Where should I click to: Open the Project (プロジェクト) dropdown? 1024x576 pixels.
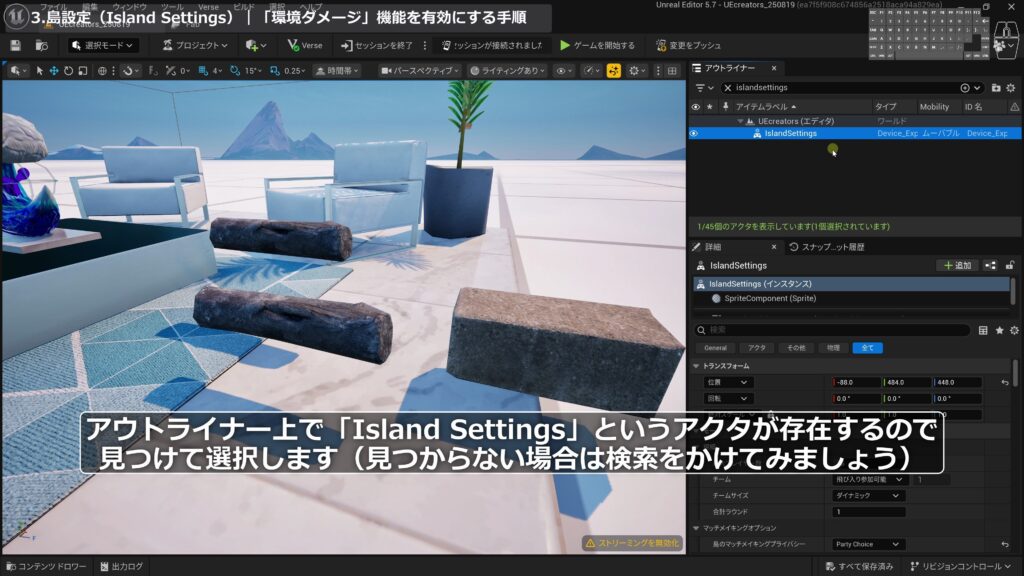(195, 45)
